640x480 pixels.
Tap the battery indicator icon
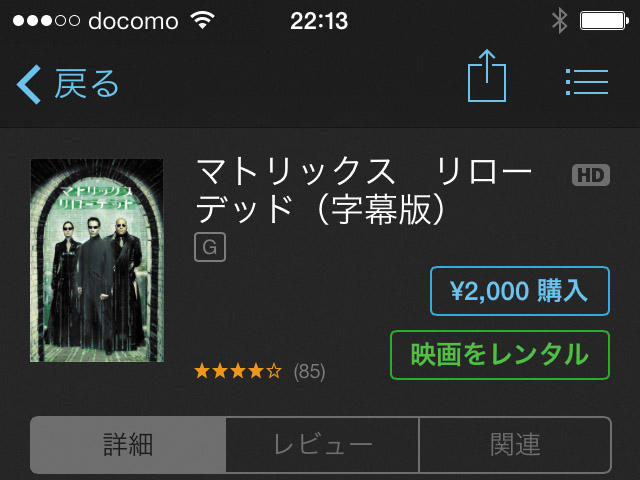pos(604,21)
